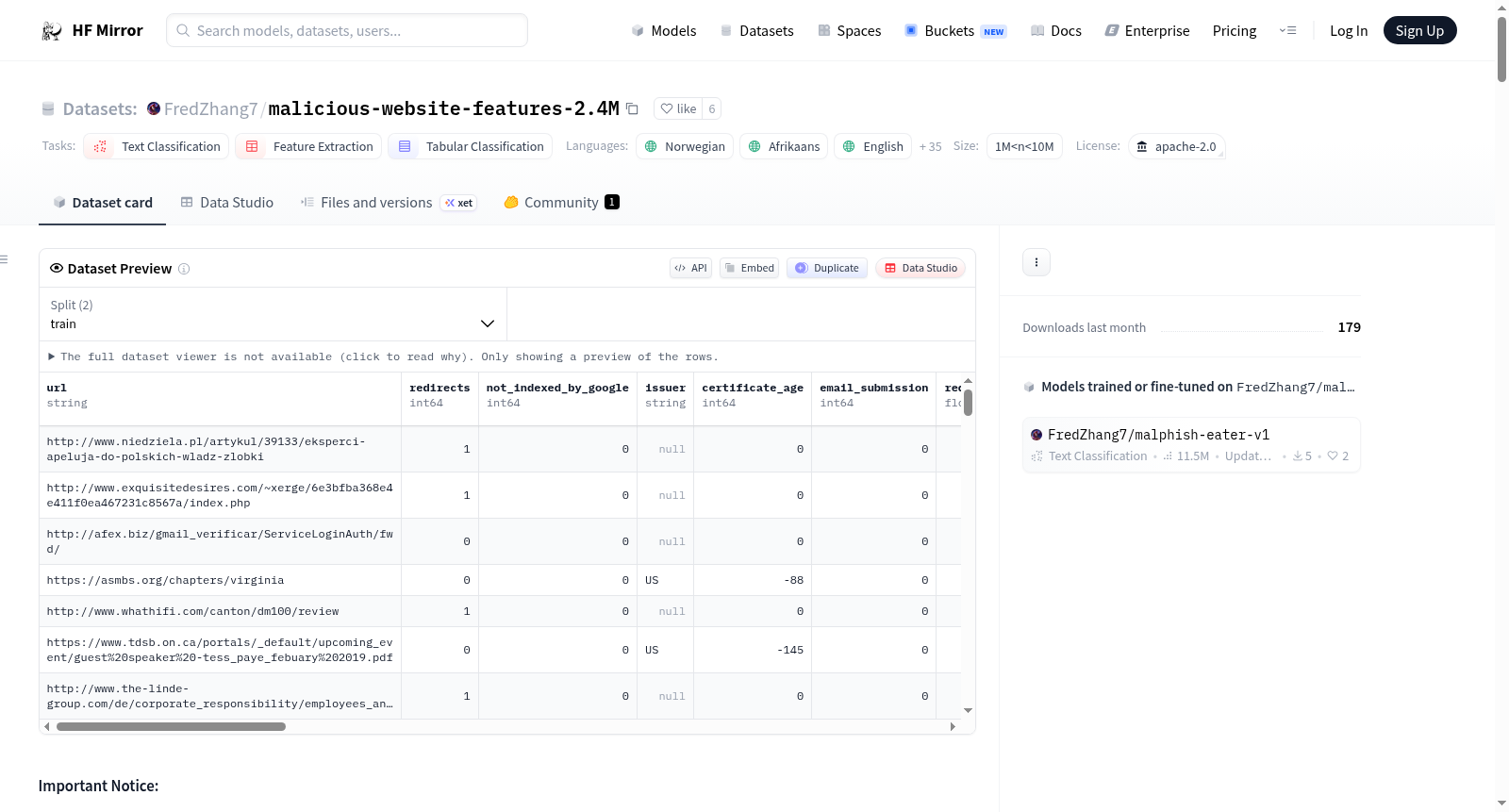Go to the Enterprise page
This screenshot has height=812, width=1509.
coord(1147,31)
